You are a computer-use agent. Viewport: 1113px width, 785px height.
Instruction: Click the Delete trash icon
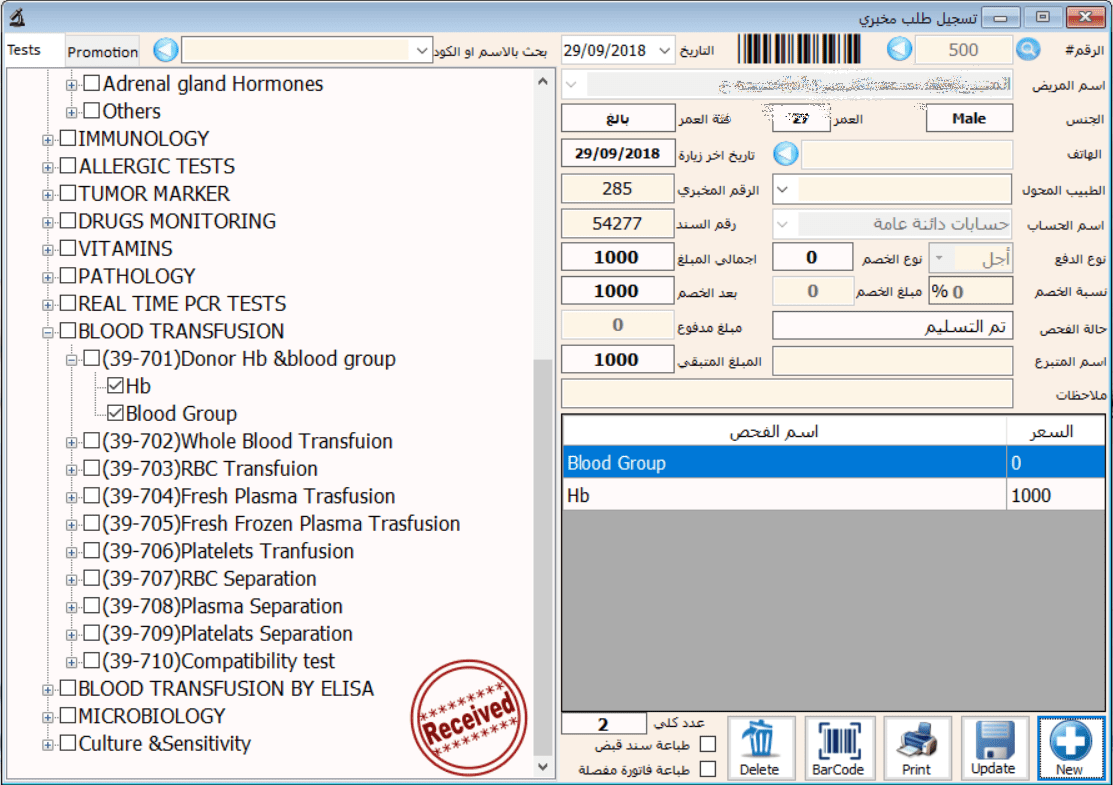760,748
